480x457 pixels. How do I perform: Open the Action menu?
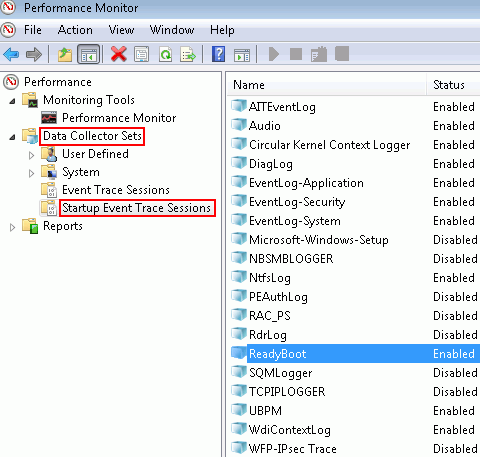click(x=75, y=30)
